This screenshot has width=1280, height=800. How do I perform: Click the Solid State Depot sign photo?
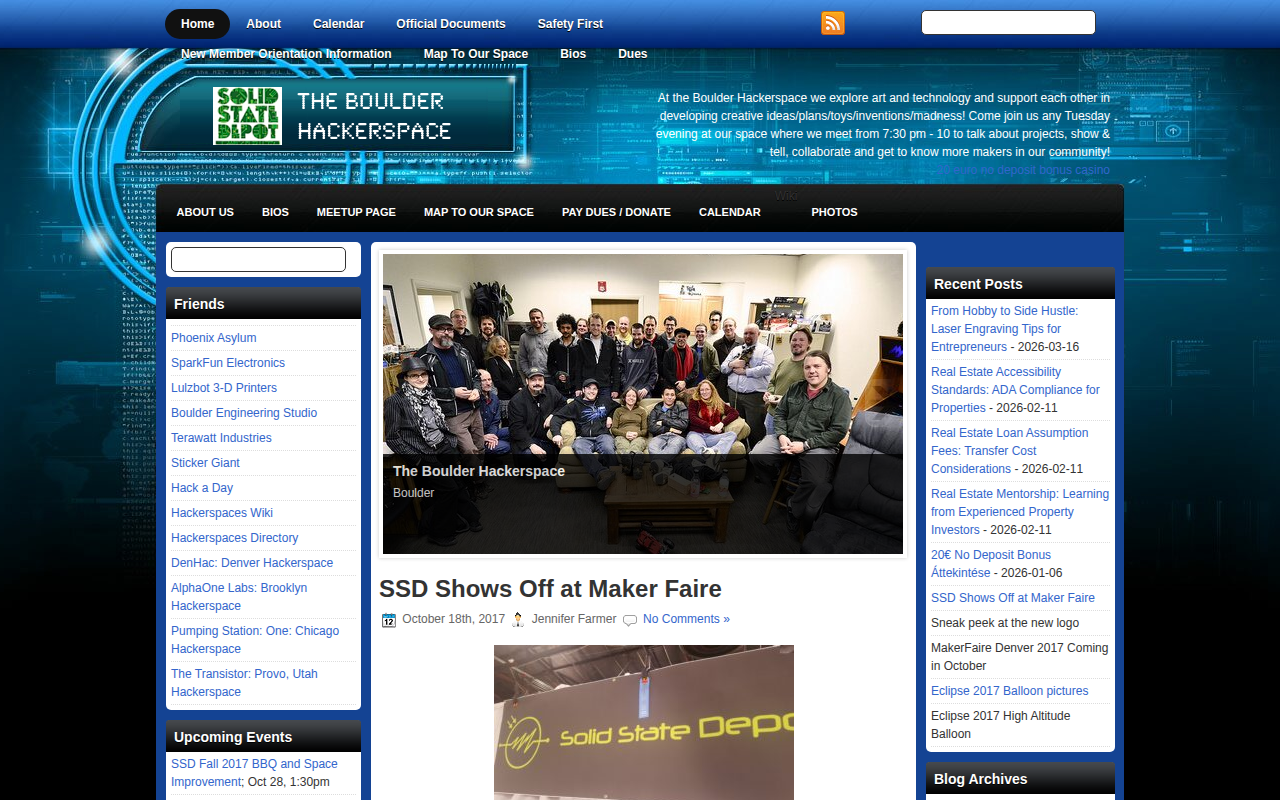click(x=644, y=722)
